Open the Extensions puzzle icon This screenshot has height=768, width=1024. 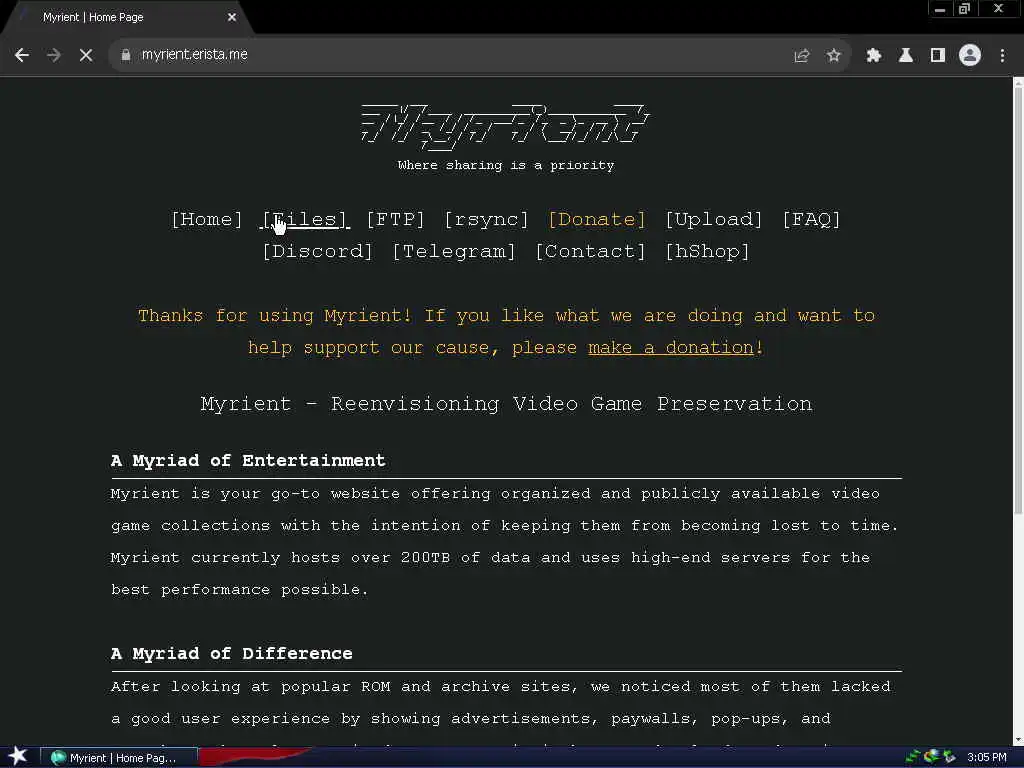tap(874, 56)
